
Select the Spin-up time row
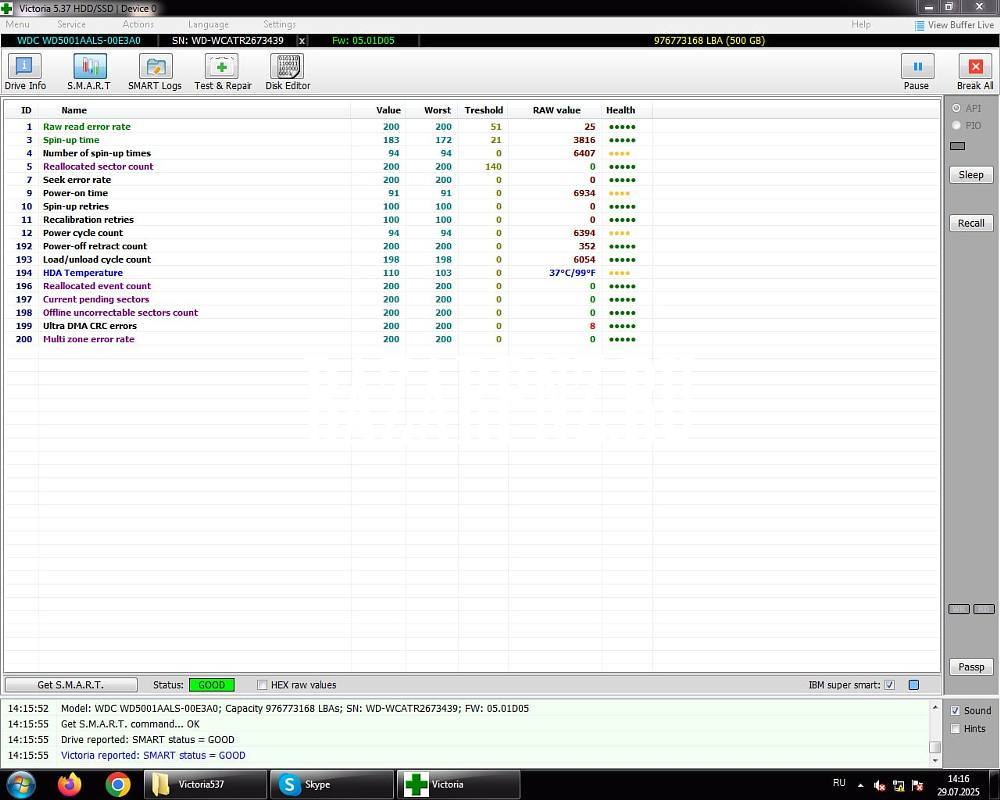[x=328, y=140]
